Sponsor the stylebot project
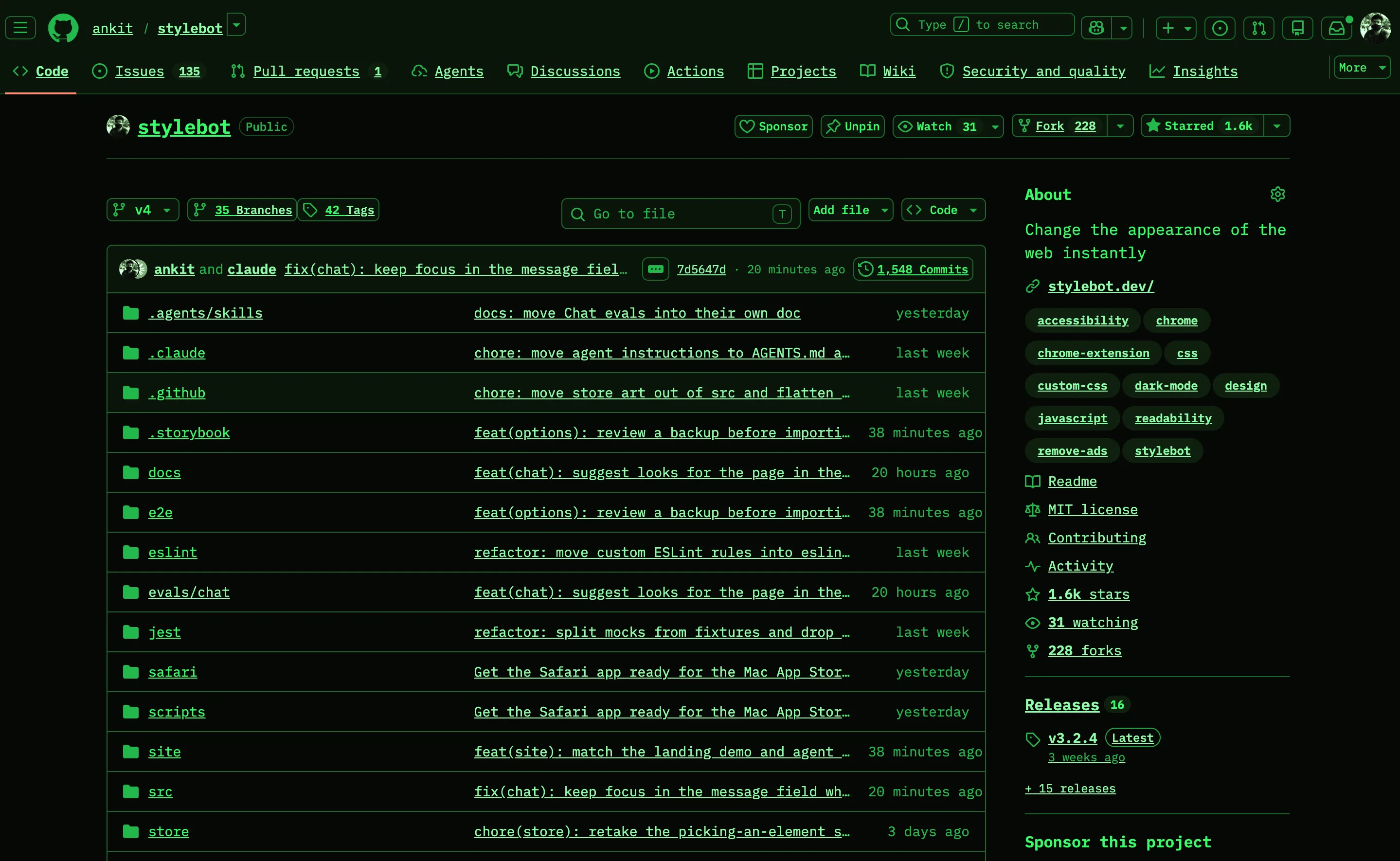The height and width of the screenshot is (861, 1400). [x=773, y=126]
